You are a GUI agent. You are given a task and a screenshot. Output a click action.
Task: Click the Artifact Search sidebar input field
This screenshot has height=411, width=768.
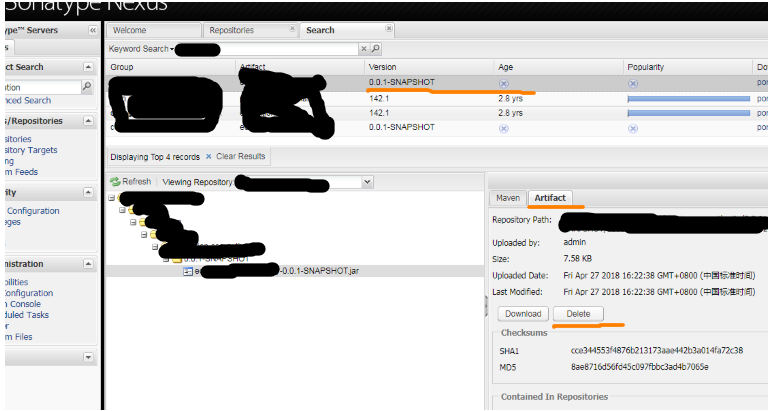coord(43,87)
